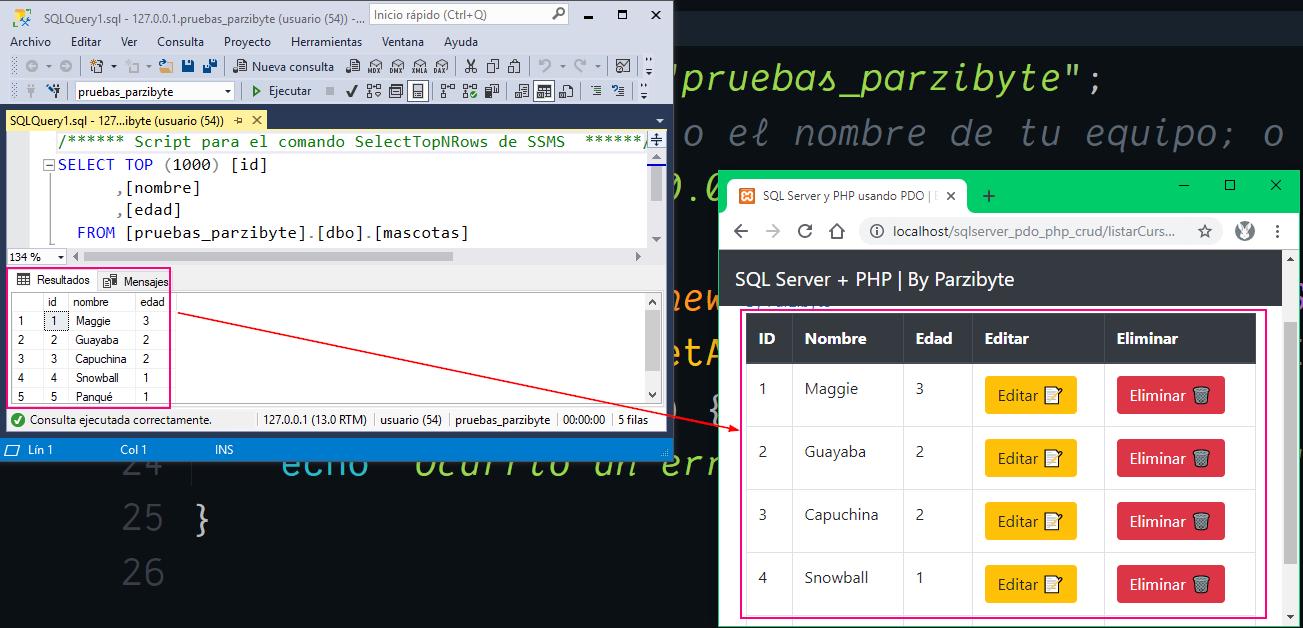Click the parse query checkmark icon
Viewport: 1303px width, 628px height.
[352, 91]
